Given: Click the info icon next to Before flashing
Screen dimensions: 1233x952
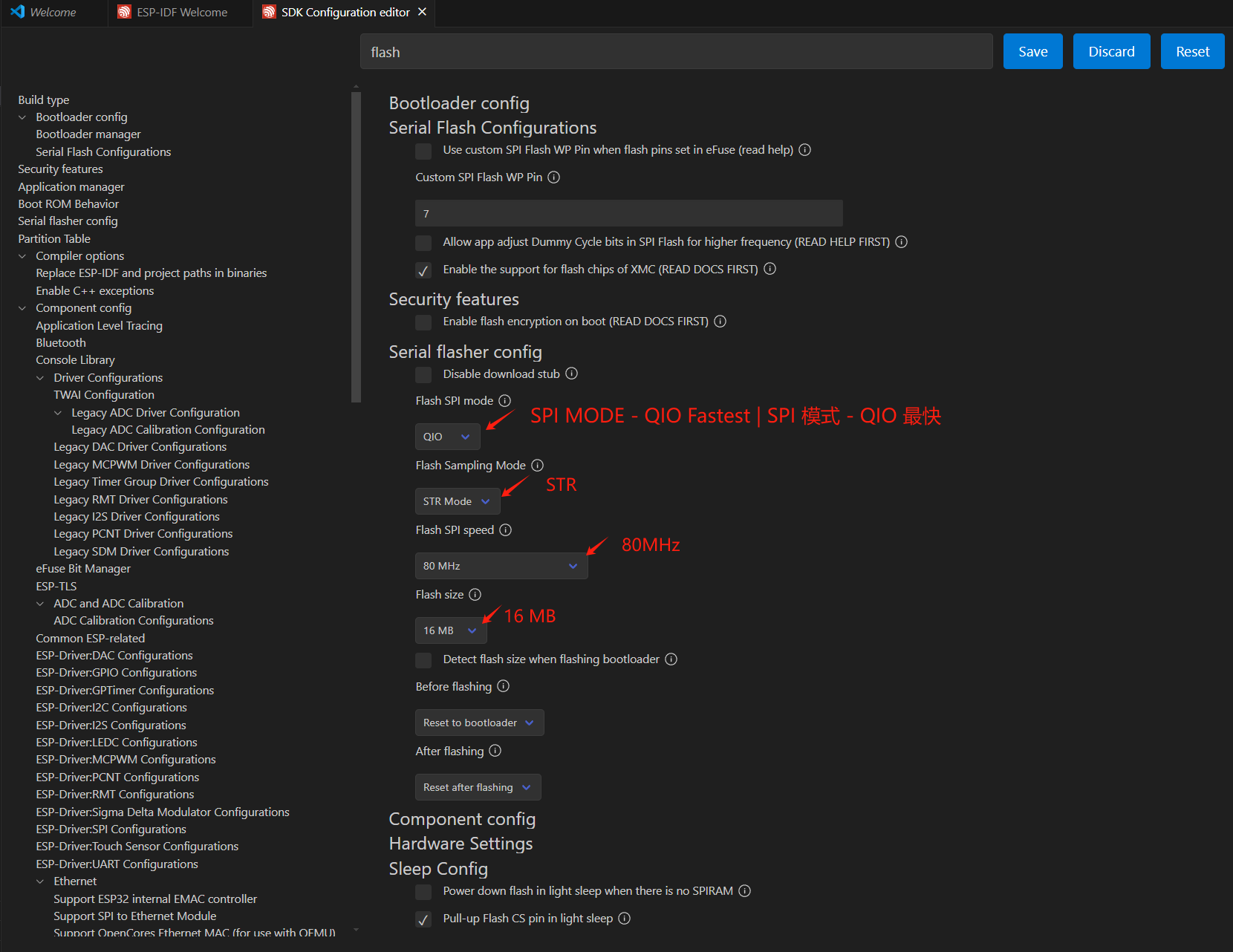Looking at the screenshot, I should [504, 686].
